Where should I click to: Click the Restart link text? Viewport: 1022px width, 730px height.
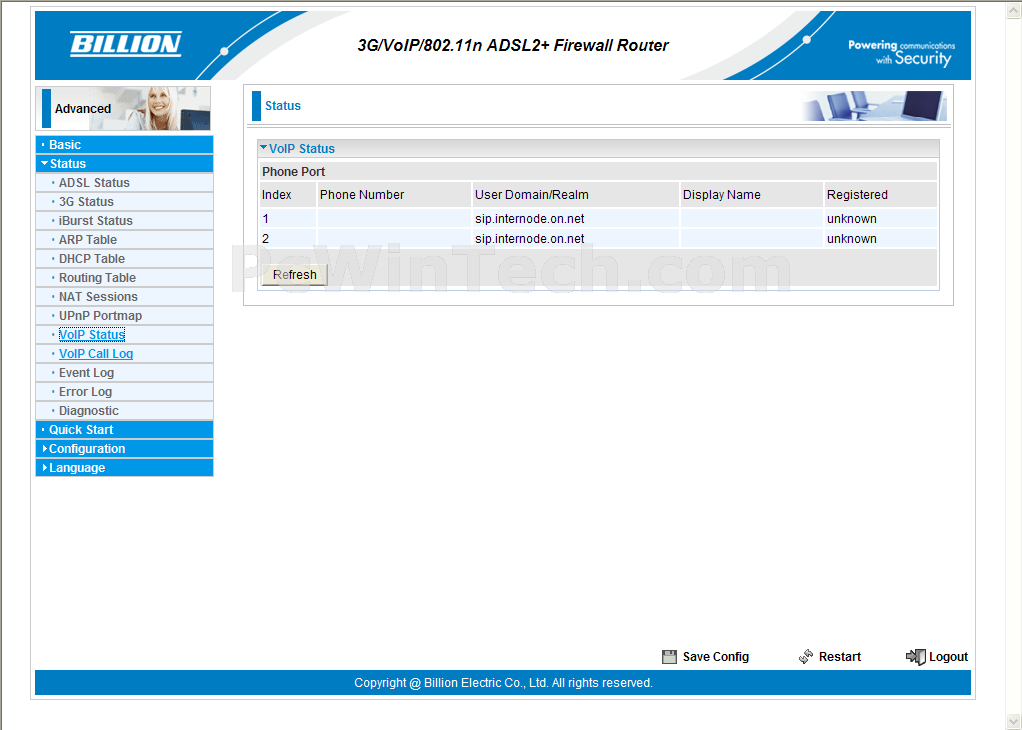840,657
